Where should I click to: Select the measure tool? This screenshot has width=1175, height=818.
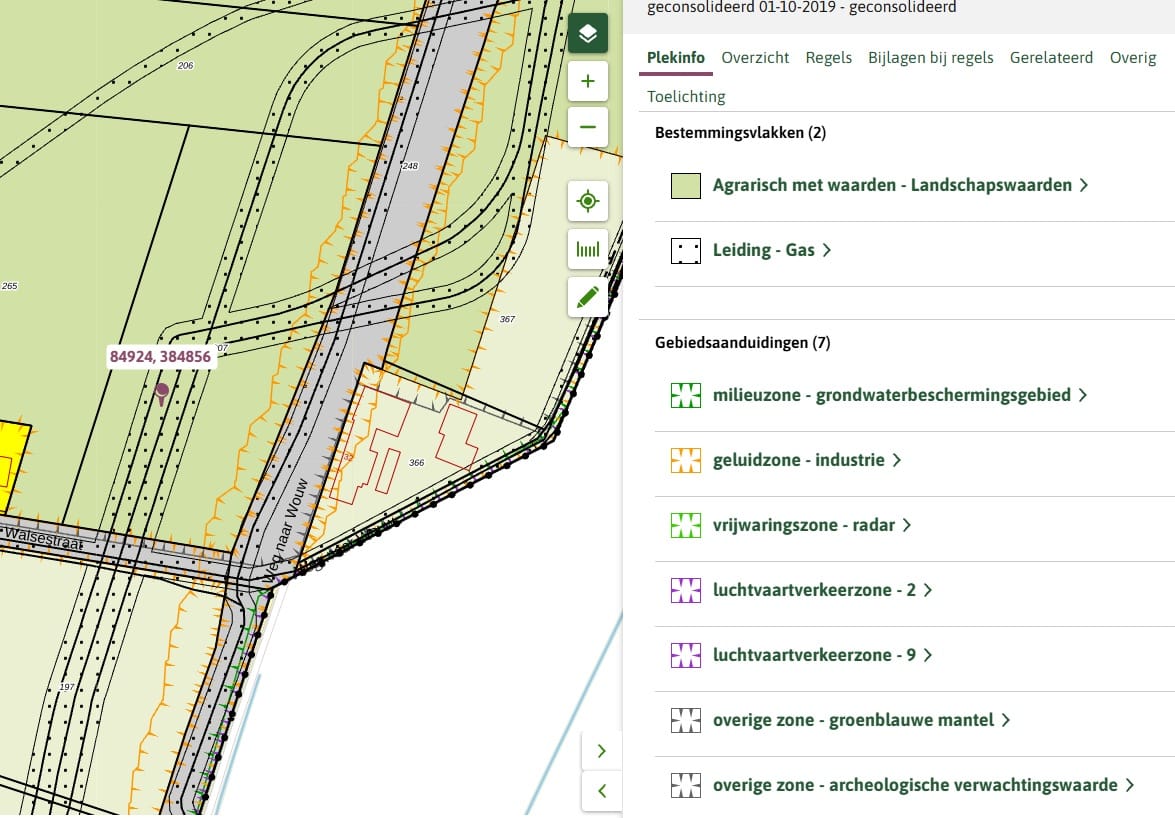pos(587,248)
